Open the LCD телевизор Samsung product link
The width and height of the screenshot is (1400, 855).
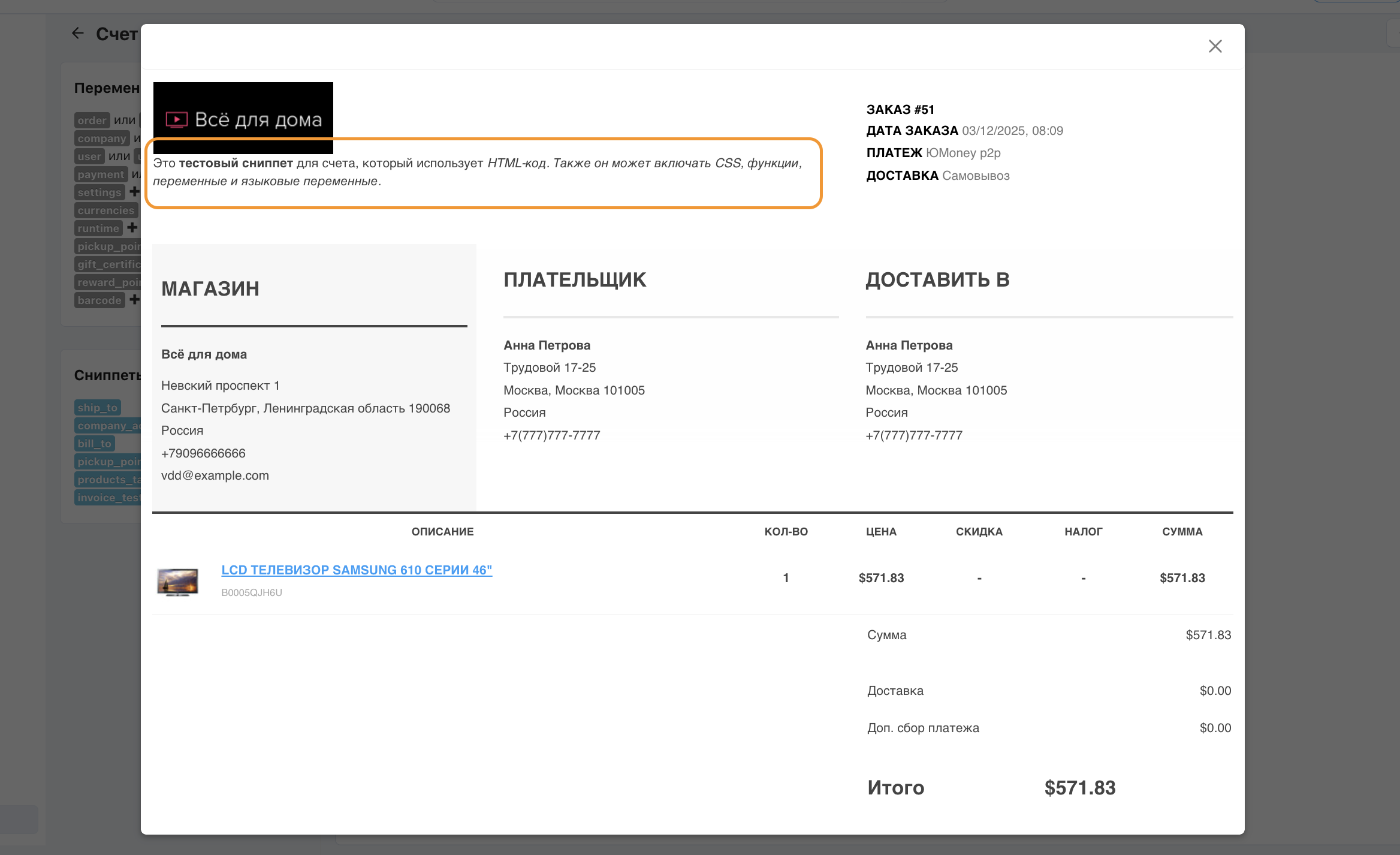point(357,570)
